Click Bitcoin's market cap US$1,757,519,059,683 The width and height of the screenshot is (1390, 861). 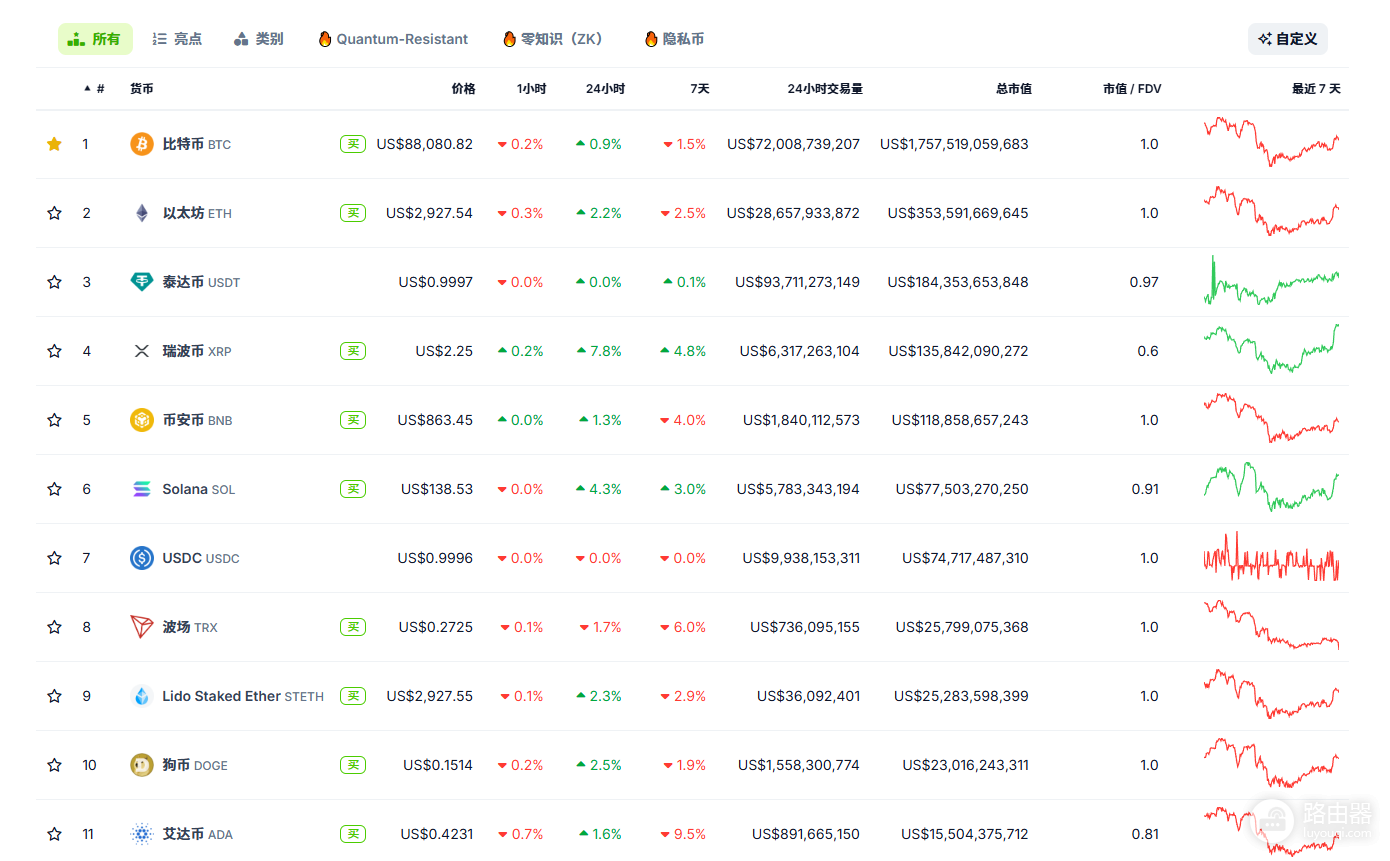coord(954,144)
